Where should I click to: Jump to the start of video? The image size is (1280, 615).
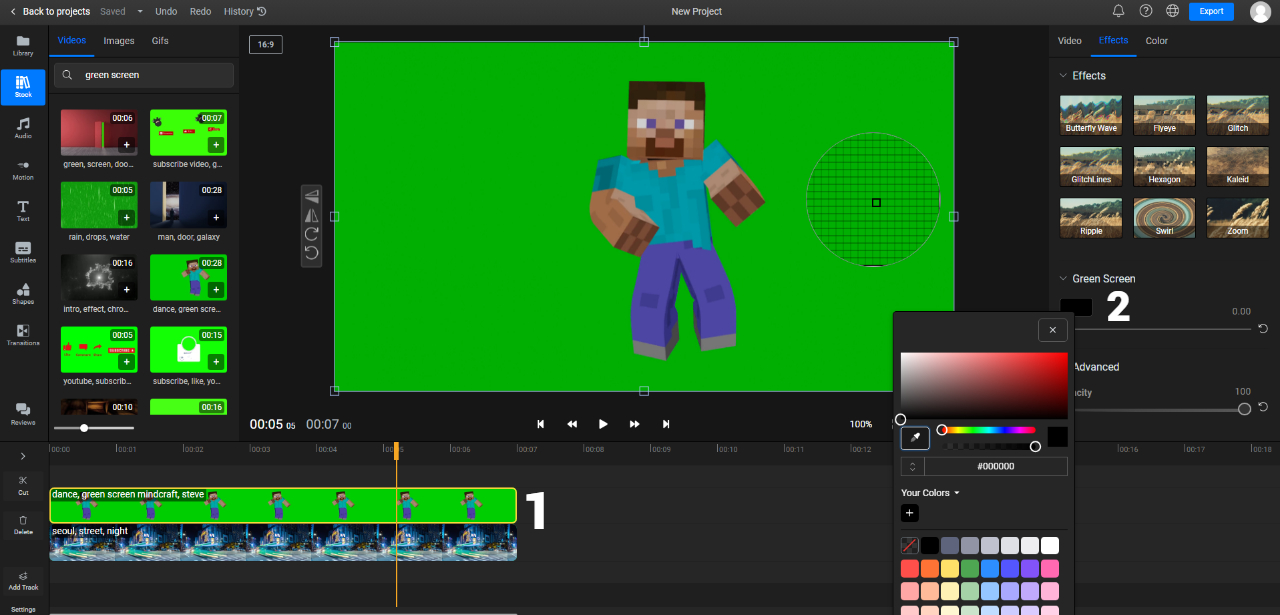tap(541, 424)
